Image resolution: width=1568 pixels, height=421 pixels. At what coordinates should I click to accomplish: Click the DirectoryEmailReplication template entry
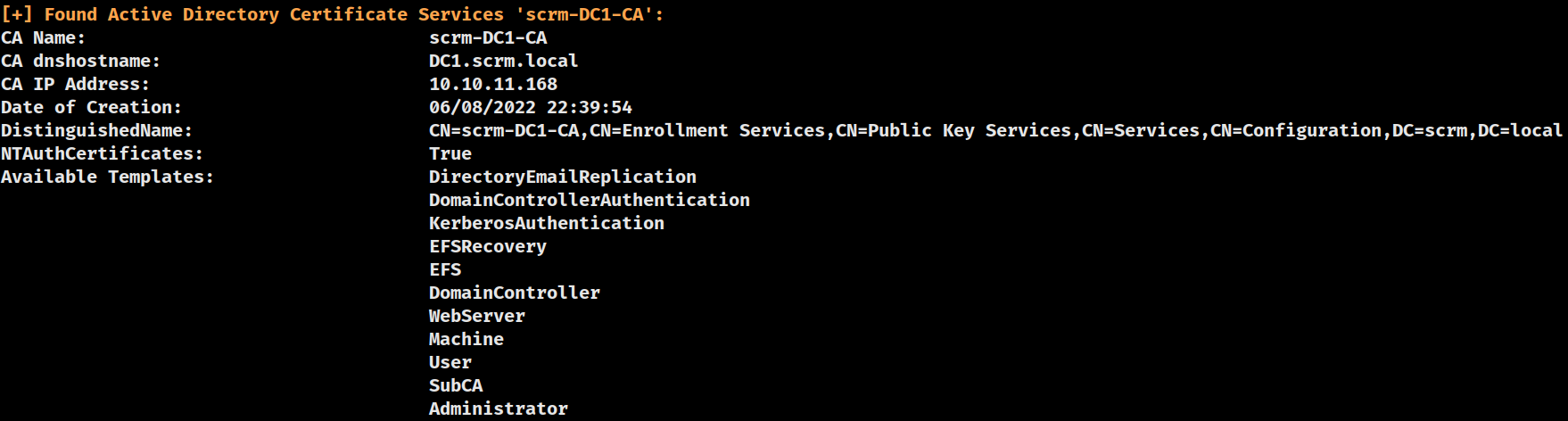(x=563, y=177)
